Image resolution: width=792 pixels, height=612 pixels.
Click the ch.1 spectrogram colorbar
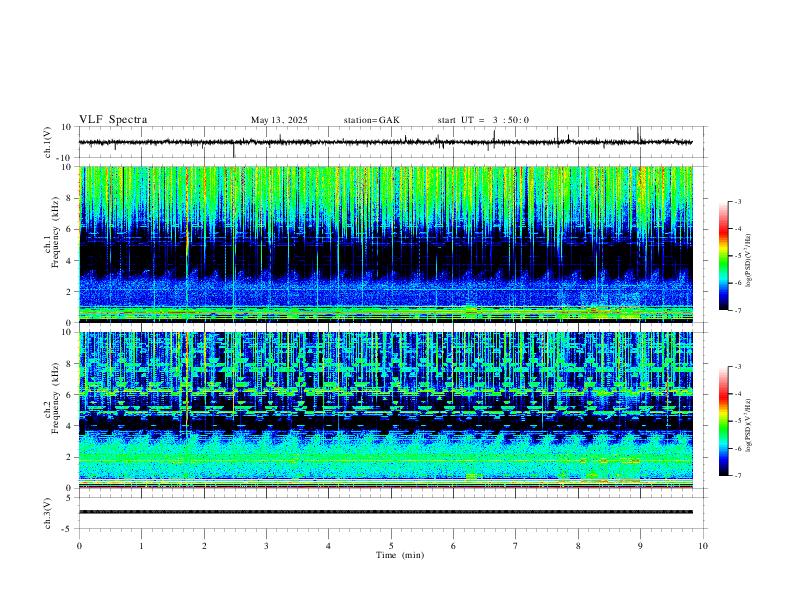pyautogui.click(x=723, y=256)
